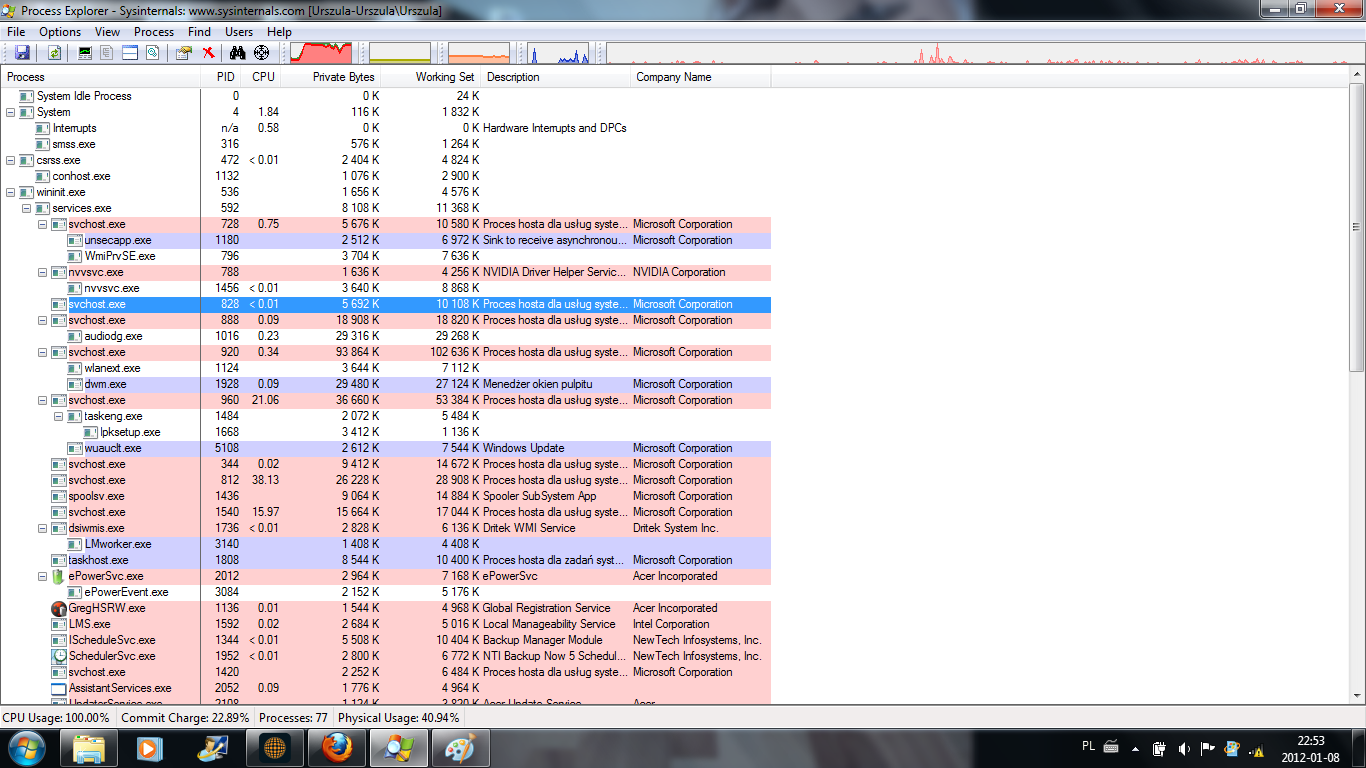Click the scrollbar up arrow
This screenshot has height=768, width=1366.
tap(1357, 76)
